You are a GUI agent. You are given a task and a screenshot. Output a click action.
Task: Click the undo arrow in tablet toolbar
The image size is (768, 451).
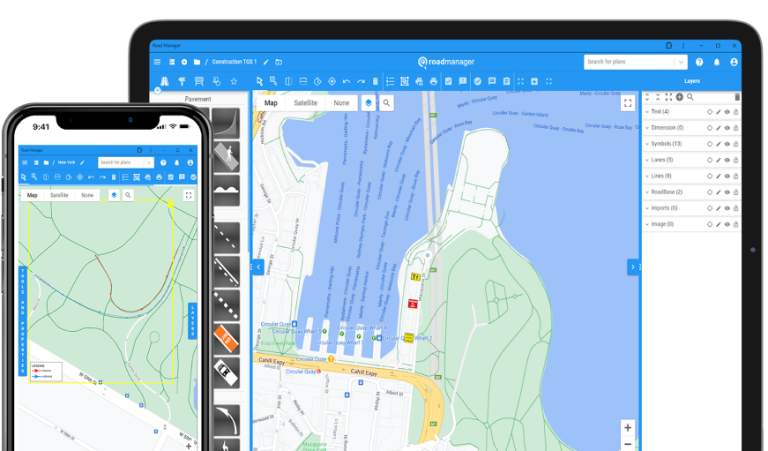(346, 81)
